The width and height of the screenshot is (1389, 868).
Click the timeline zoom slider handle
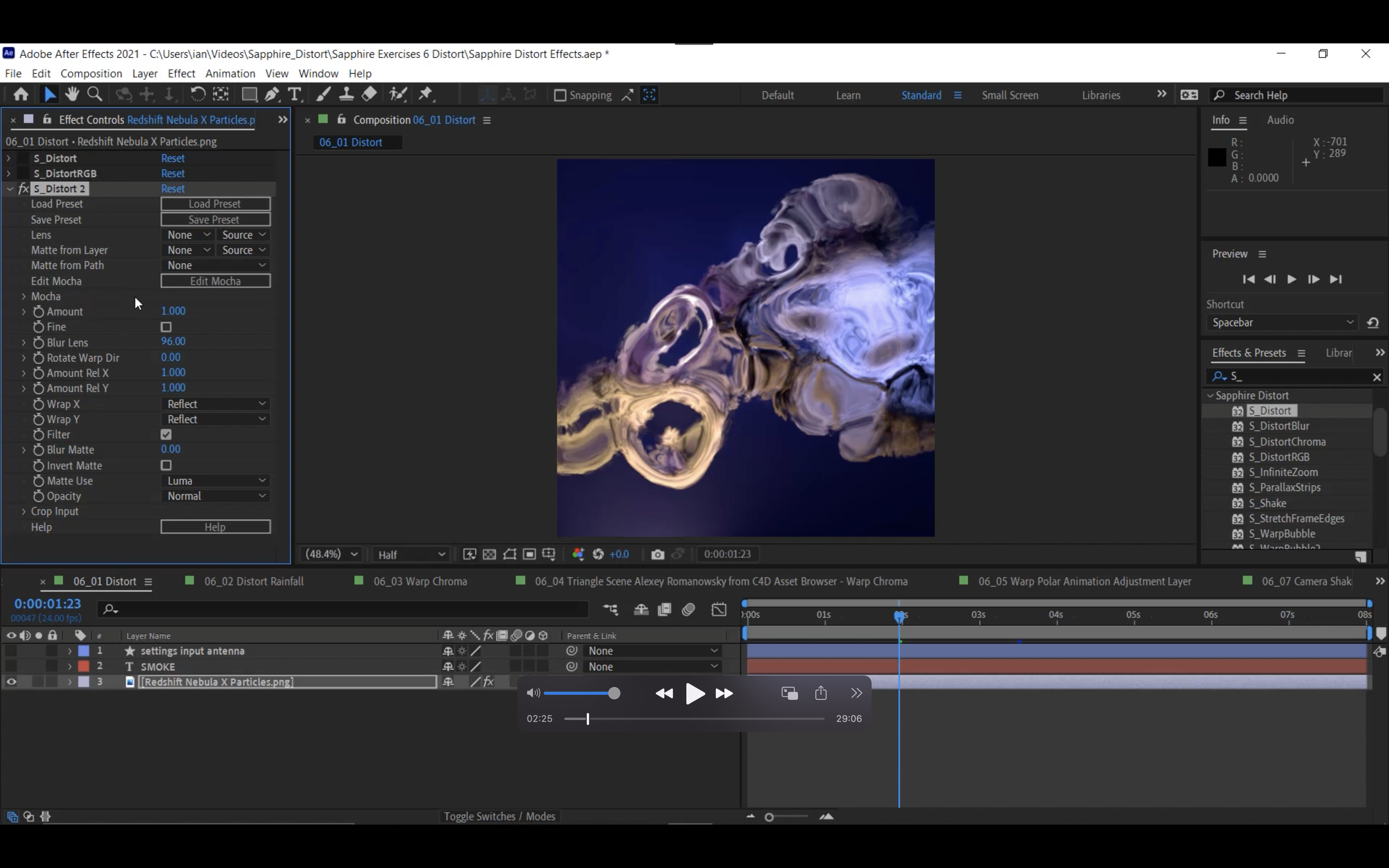(769, 817)
